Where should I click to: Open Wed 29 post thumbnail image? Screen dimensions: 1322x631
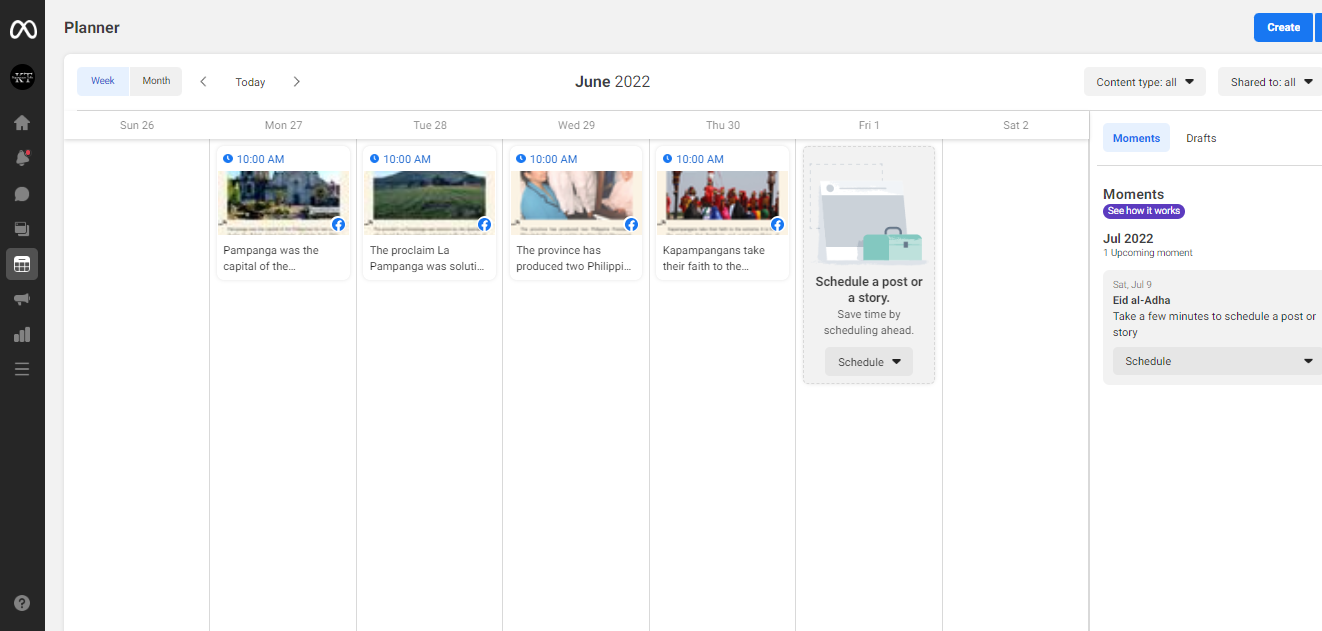[576, 202]
